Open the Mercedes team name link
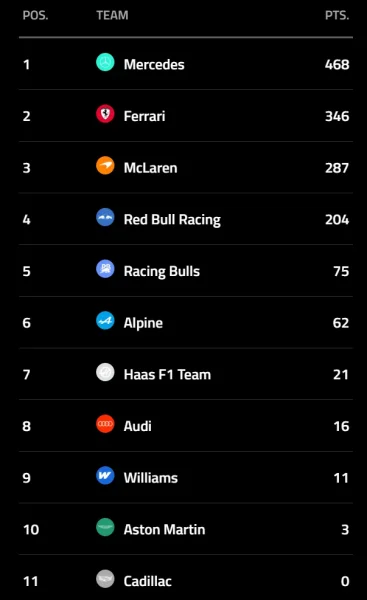The height and width of the screenshot is (600, 367). (x=154, y=64)
